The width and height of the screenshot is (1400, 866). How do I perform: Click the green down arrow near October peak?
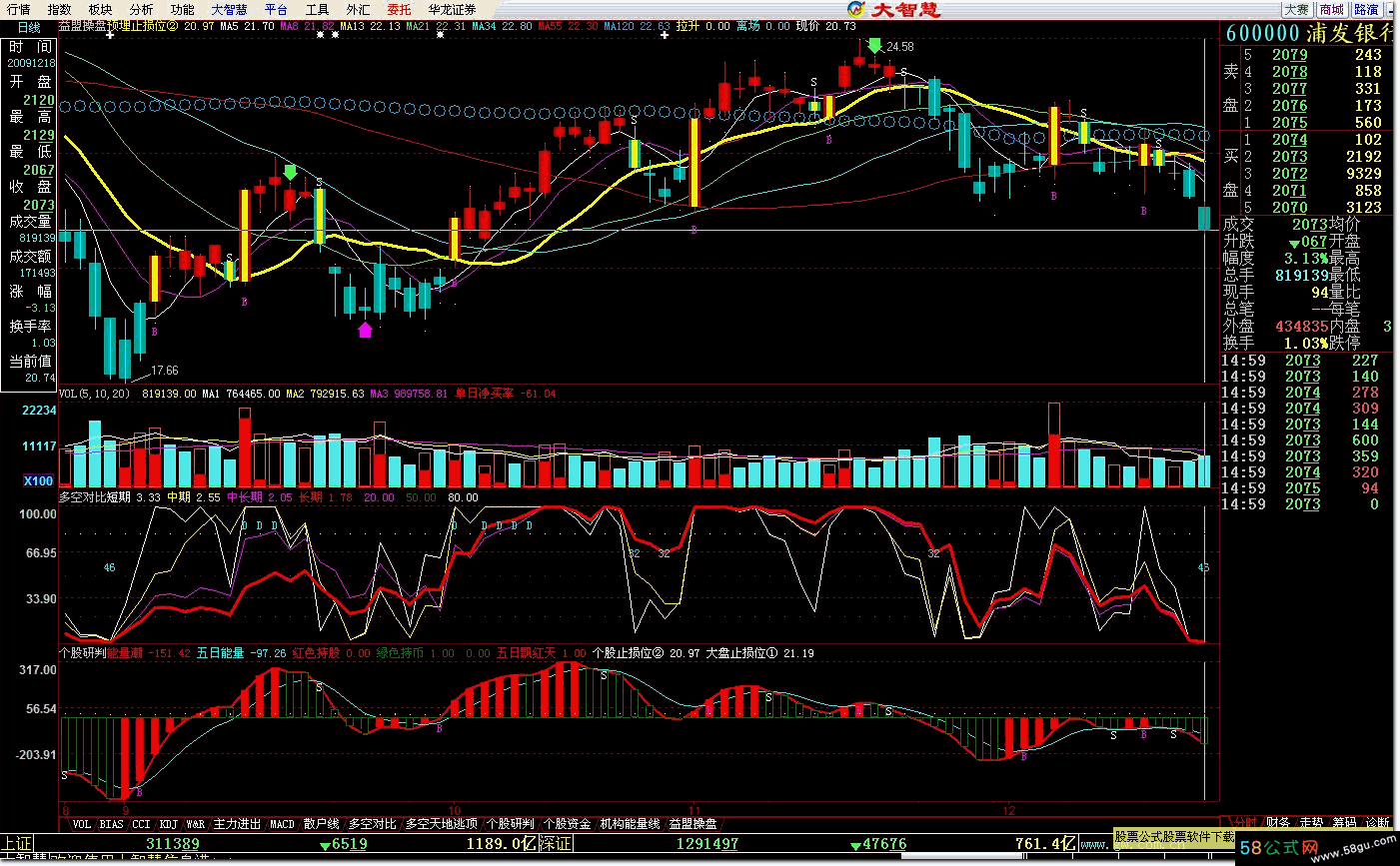coord(290,173)
